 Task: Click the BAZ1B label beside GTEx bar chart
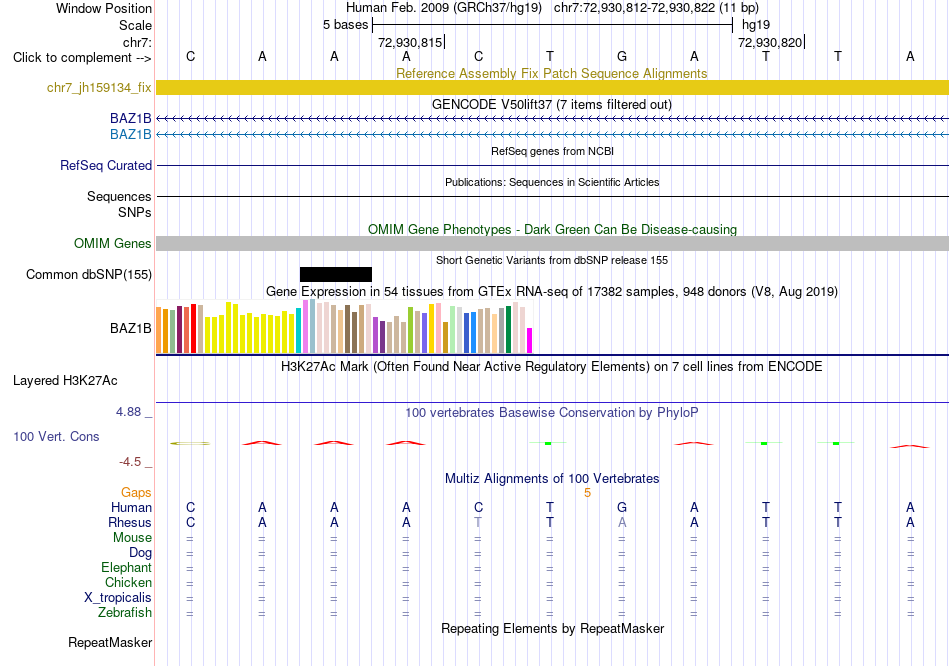click(130, 328)
